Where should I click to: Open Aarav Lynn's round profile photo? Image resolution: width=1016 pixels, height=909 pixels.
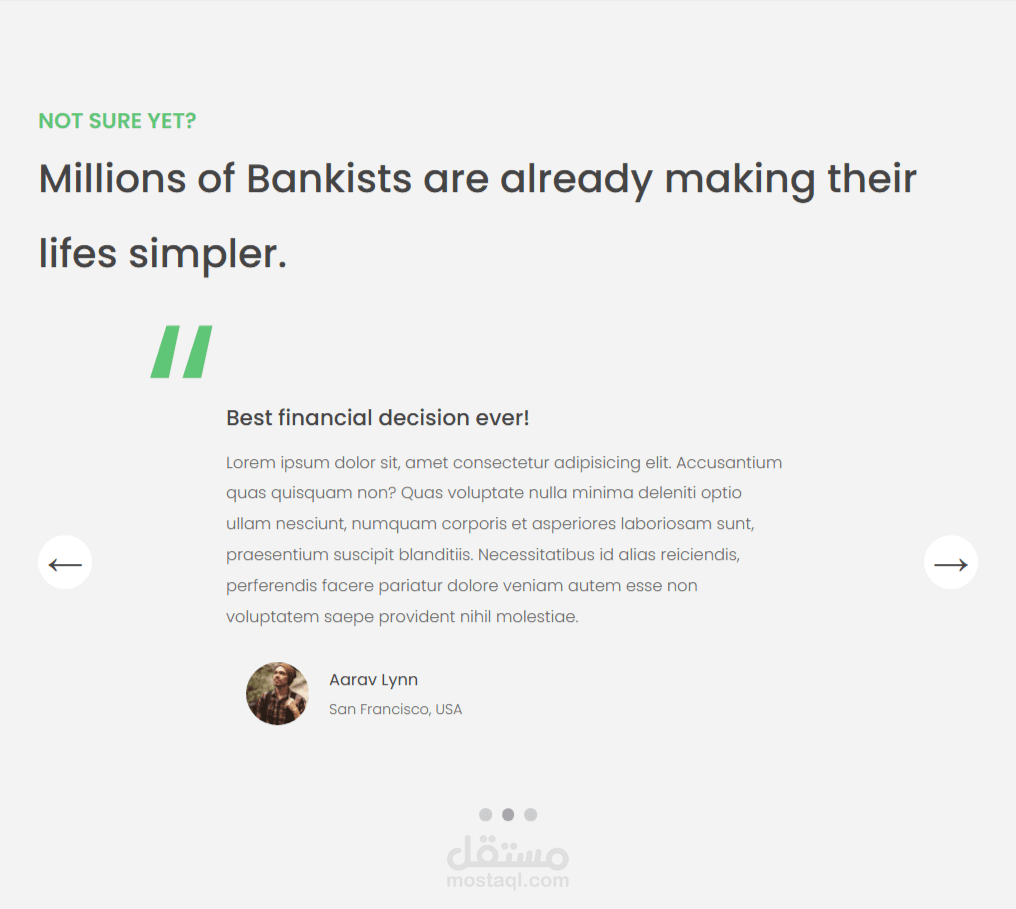point(277,693)
